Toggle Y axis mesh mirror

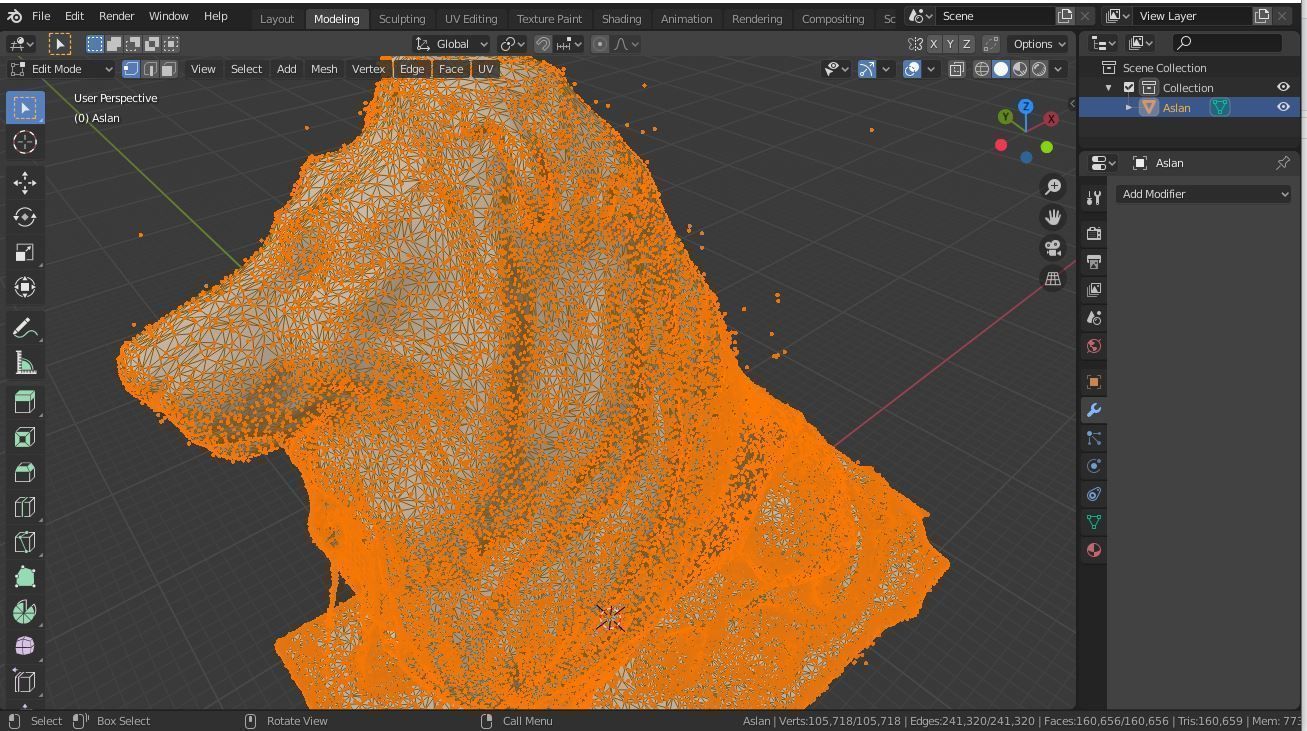coord(950,44)
